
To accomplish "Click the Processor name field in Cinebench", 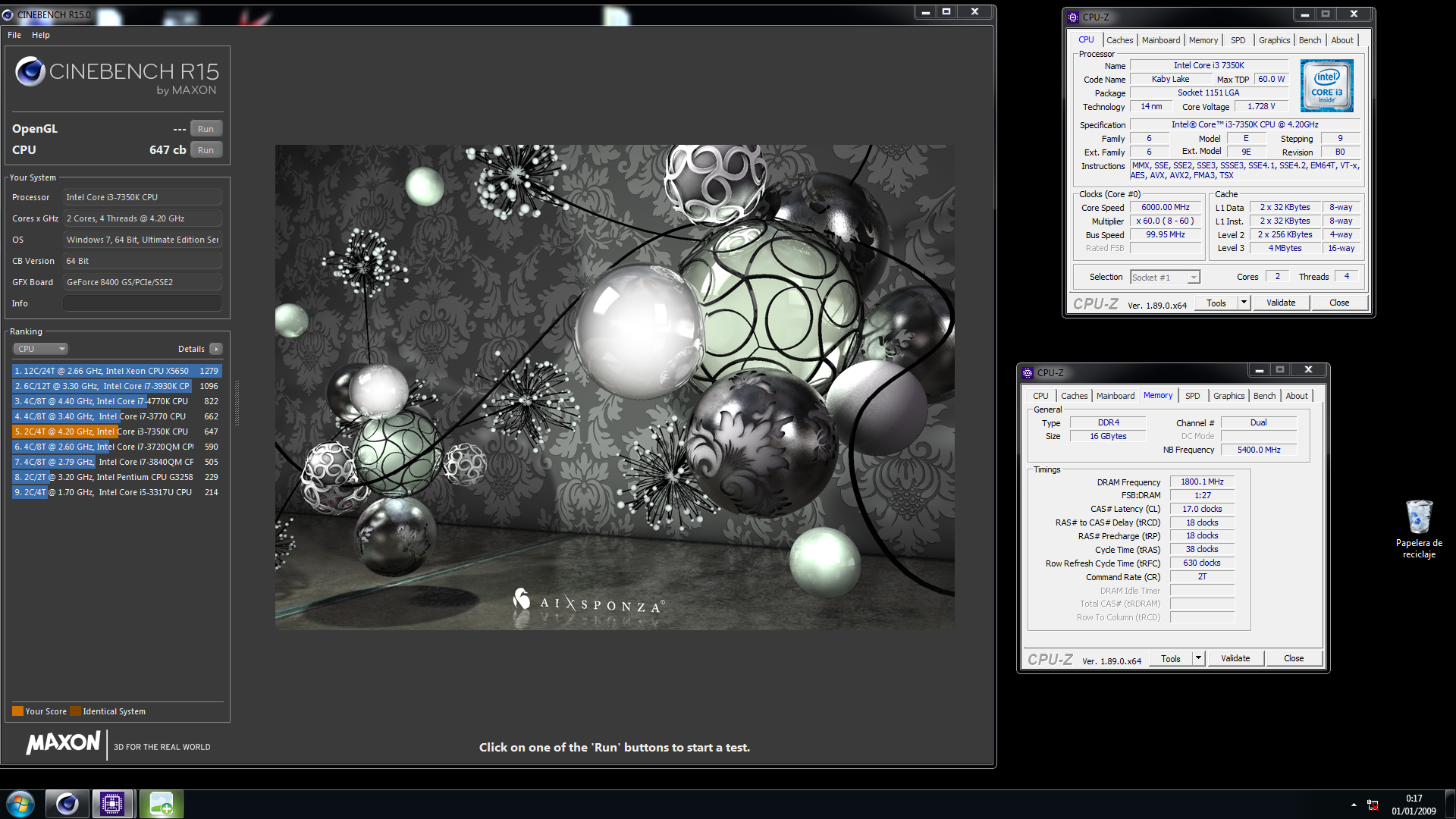I will tap(143, 197).
